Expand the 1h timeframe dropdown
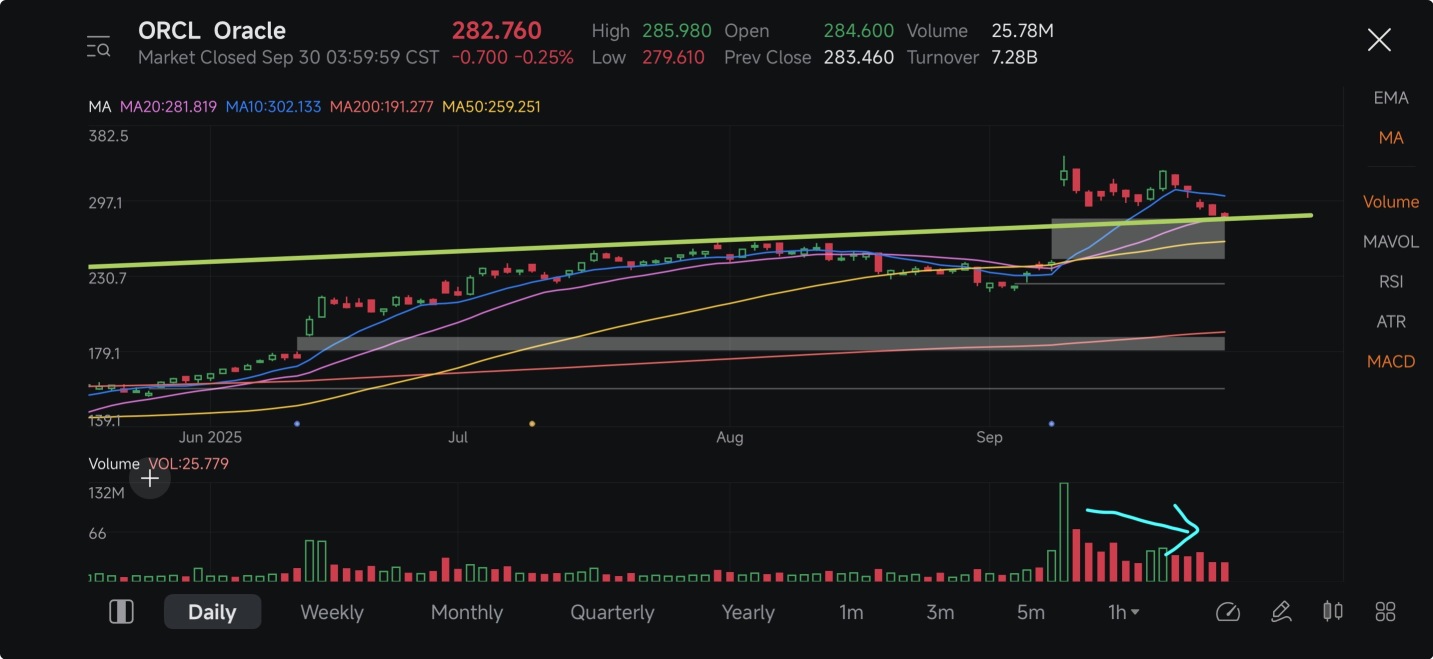This screenshot has height=659, width=1433. (x=1124, y=612)
